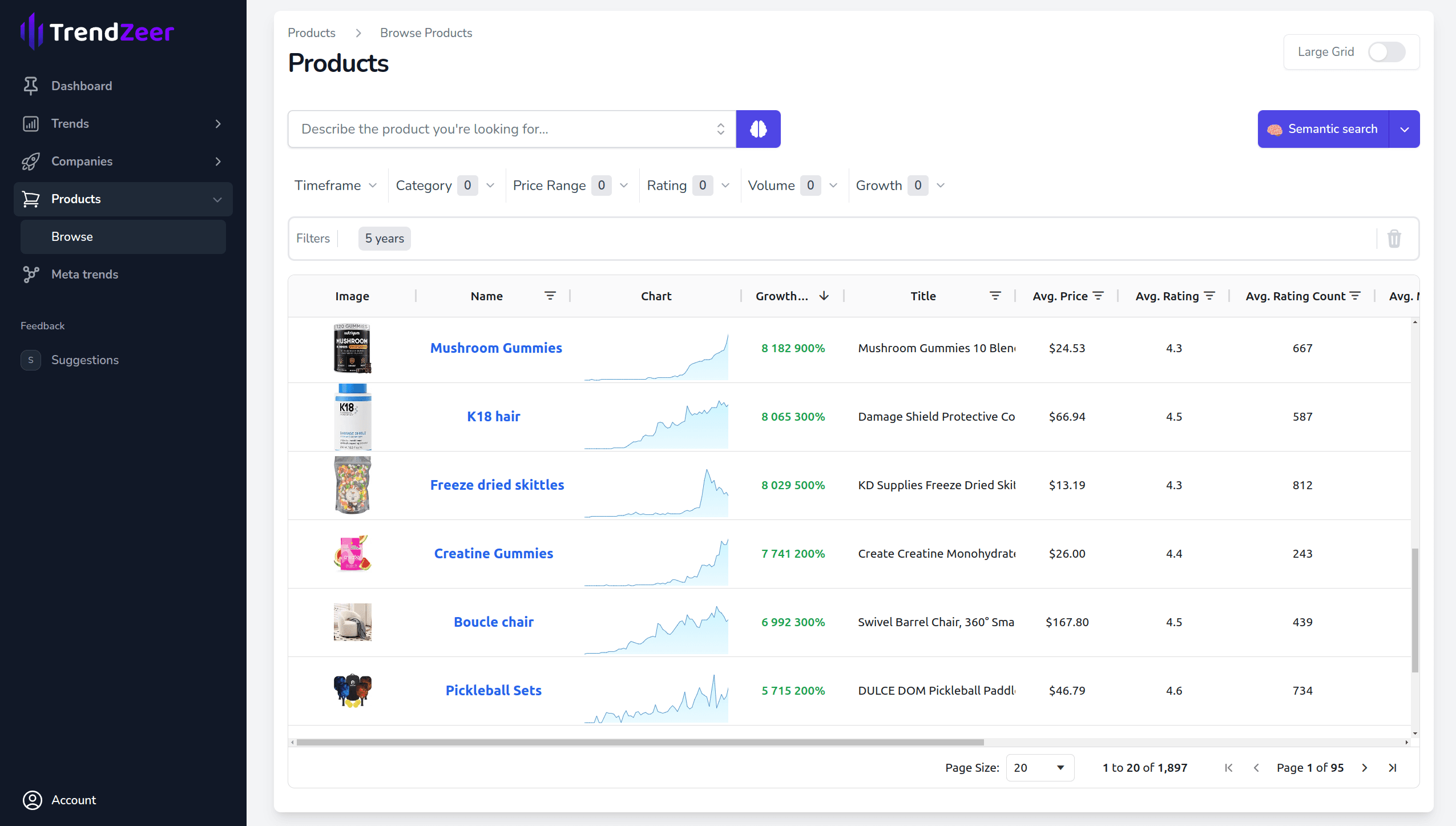Sort by the Growth column header

(x=781, y=296)
